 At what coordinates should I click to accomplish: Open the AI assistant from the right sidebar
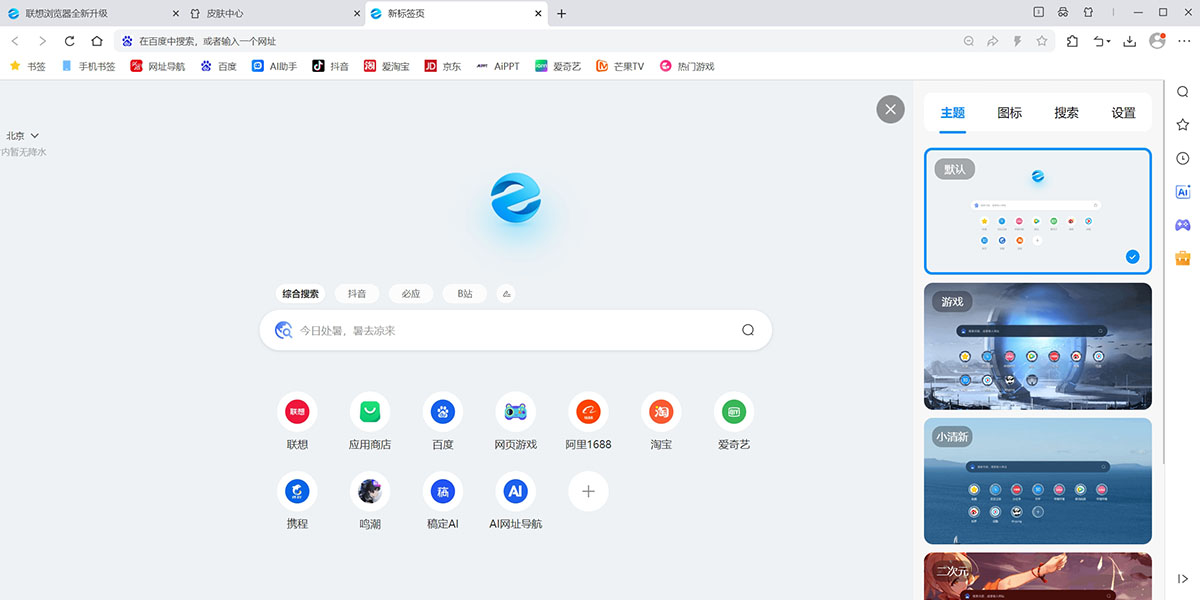(1182, 191)
